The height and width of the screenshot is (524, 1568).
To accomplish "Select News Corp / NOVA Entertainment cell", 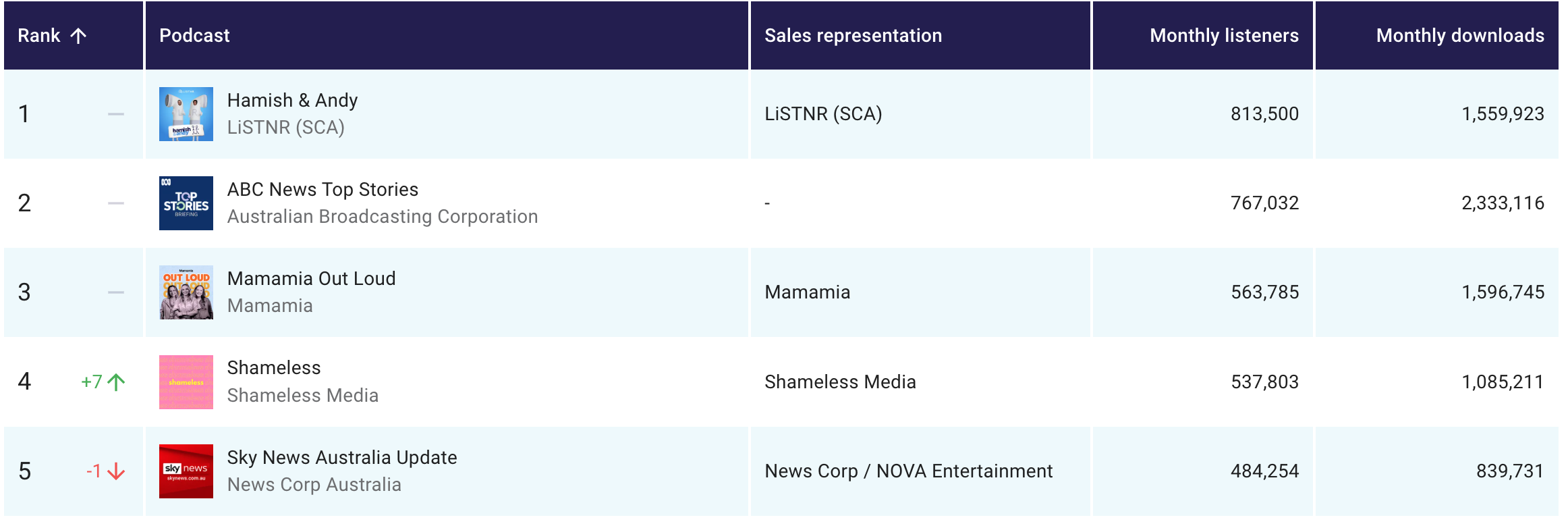I will click(908, 471).
